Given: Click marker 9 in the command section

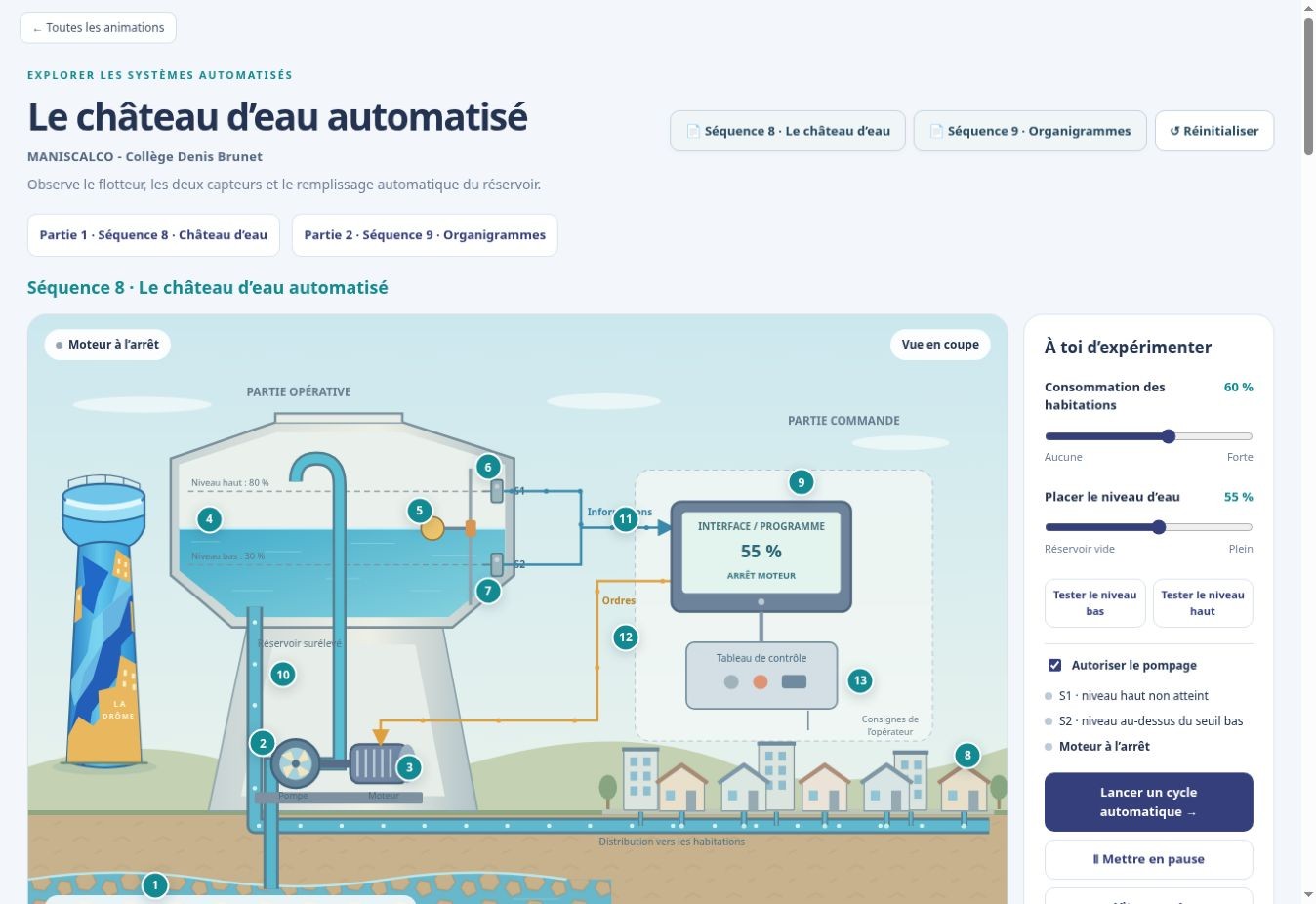Looking at the screenshot, I should tap(802, 482).
